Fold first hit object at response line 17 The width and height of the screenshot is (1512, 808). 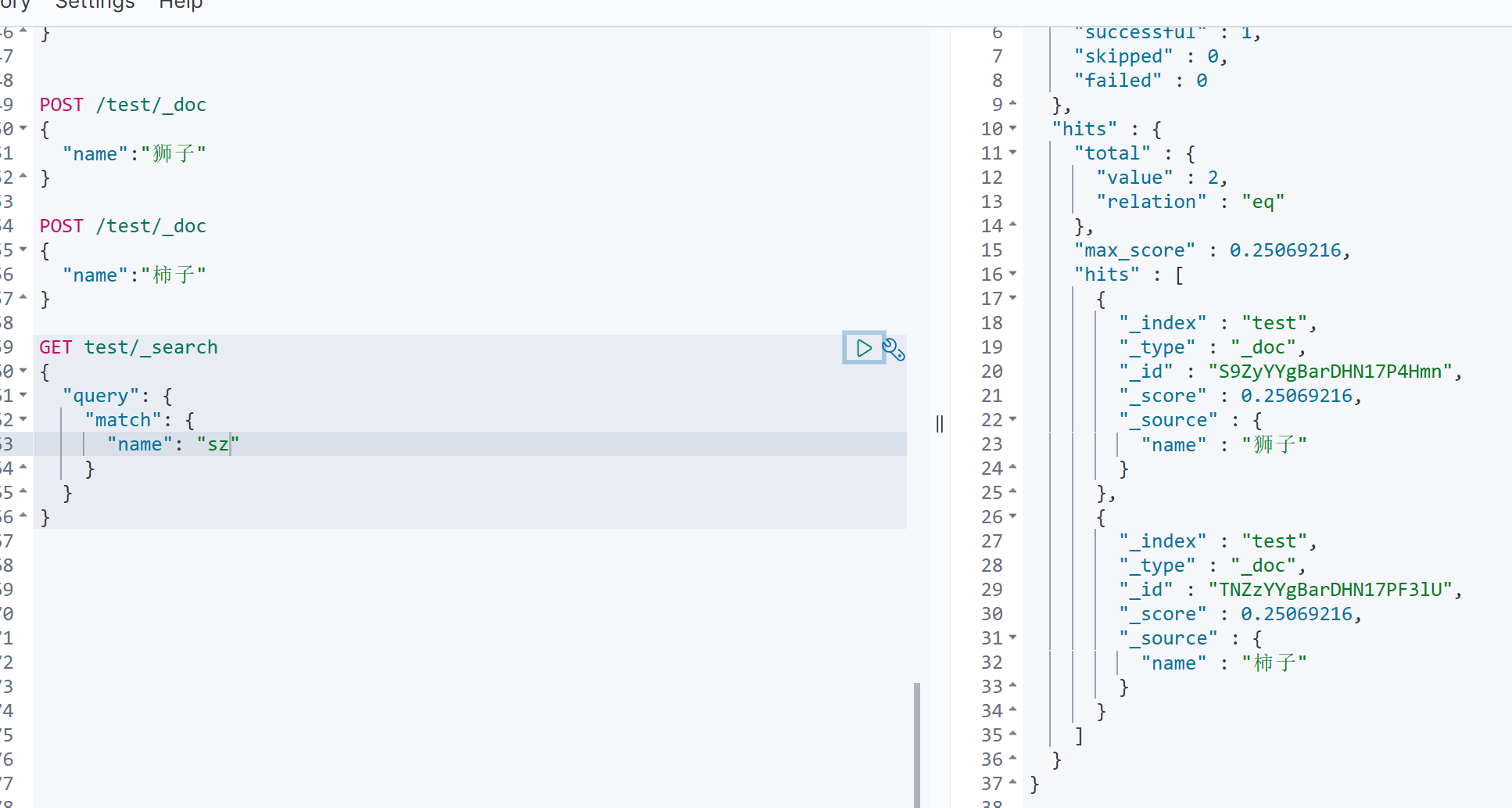[1013, 298]
